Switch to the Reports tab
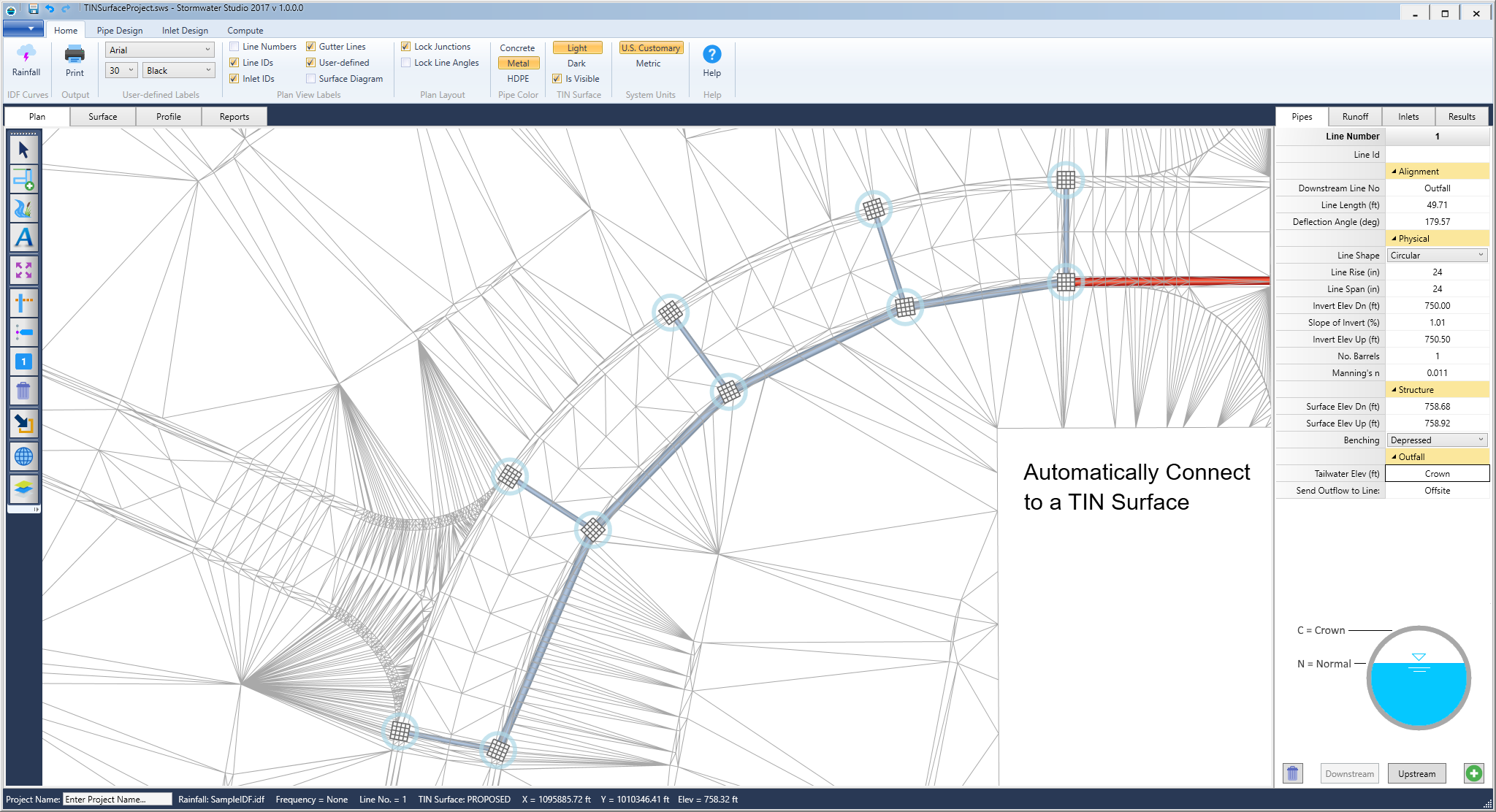The width and height of the screenshot is (1496, 812). [x=234, y=117]
